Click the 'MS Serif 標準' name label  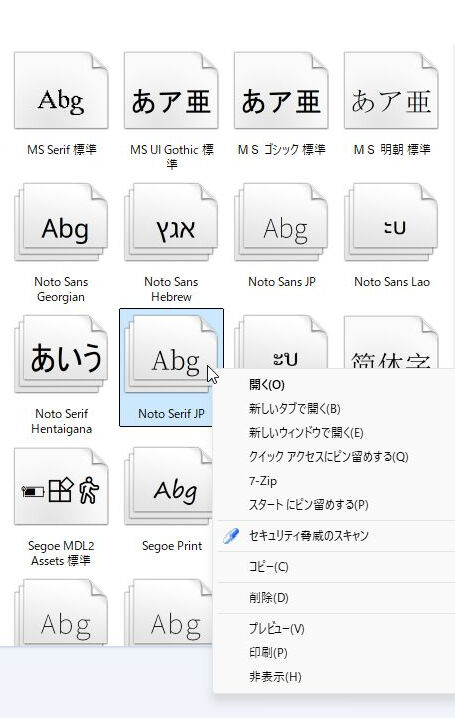[x=61, y=150]
